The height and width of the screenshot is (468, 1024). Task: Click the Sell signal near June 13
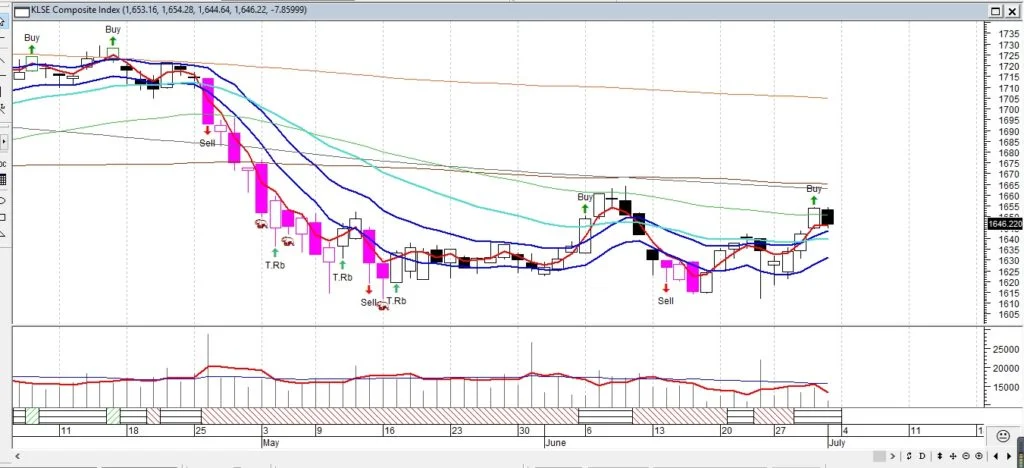pos(665,301)
